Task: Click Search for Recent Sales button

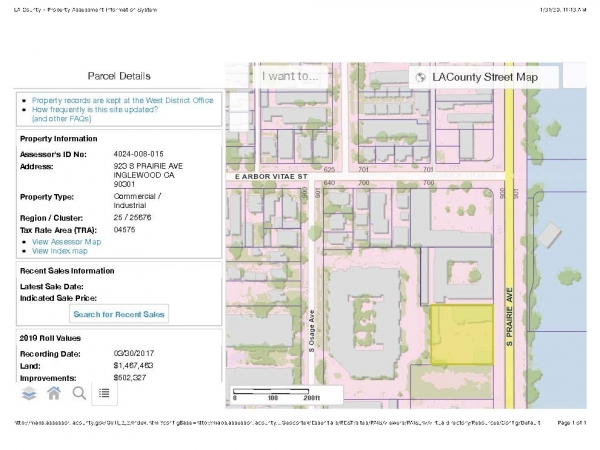Action: click(119, 314)
